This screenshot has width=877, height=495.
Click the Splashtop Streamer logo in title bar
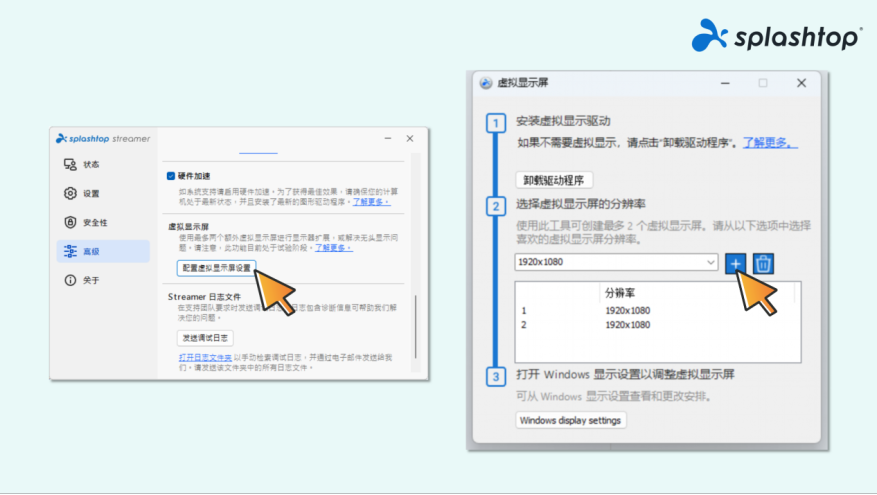(x=103, y=139)
